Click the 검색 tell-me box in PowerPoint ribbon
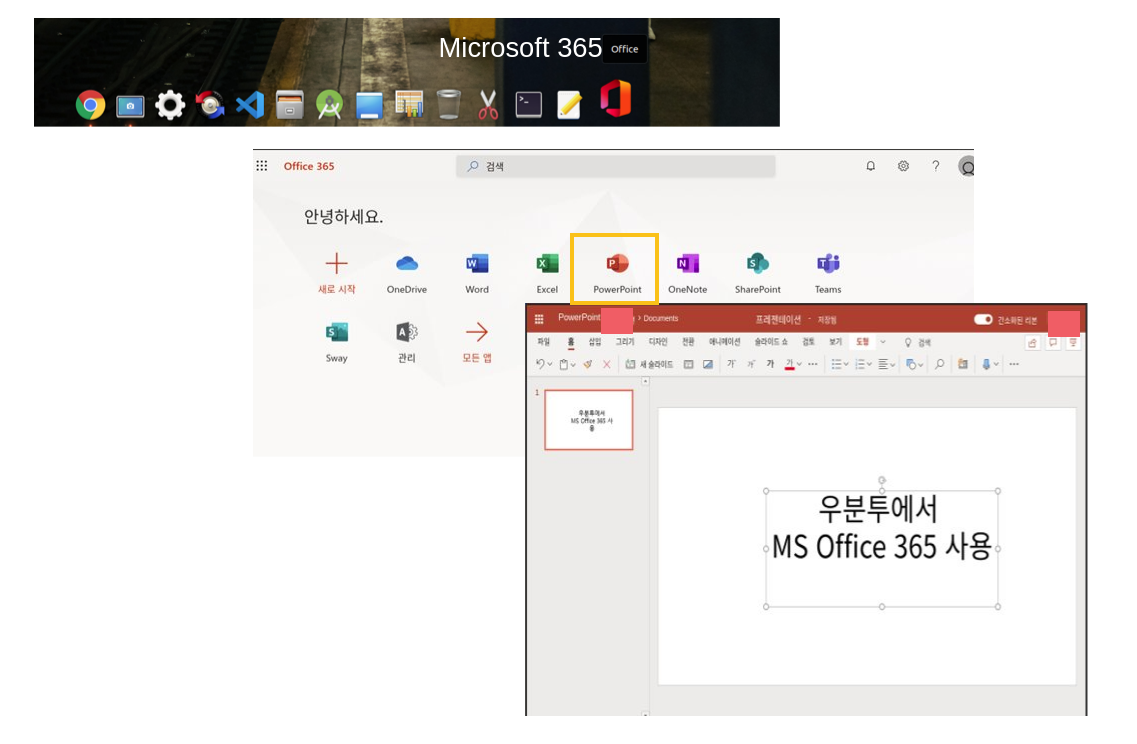Viewport: 1137px width, 744px height. coord(917,342)
